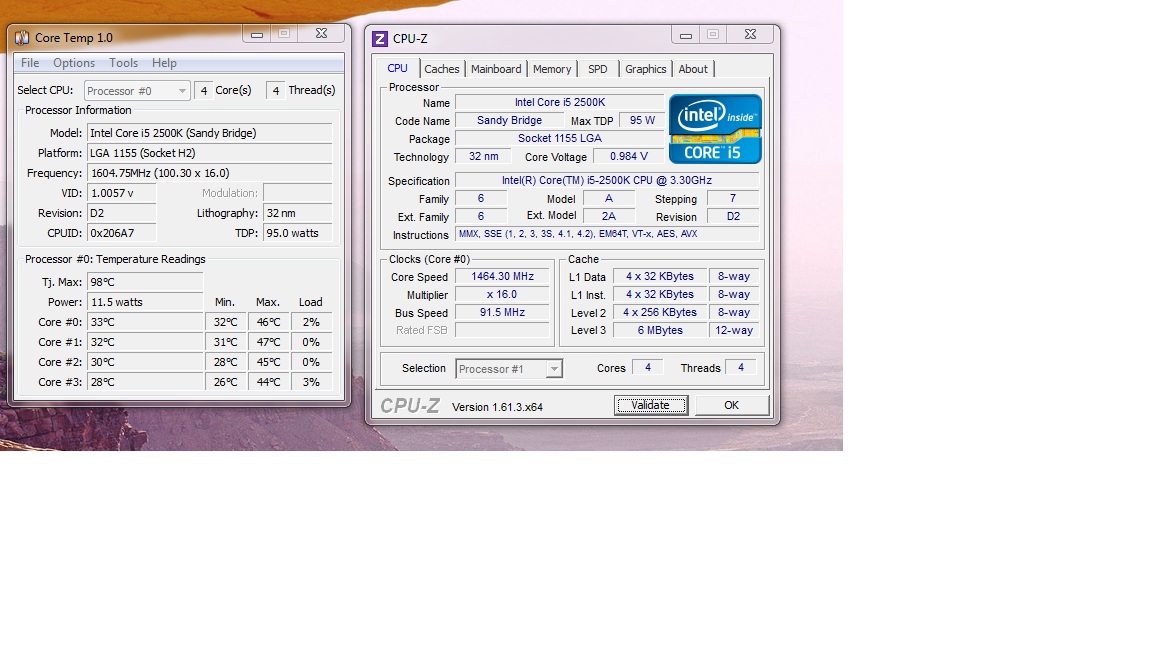1152x648 pixels.
Task: Click the Ext. Model value 2A
Action: 609,216
